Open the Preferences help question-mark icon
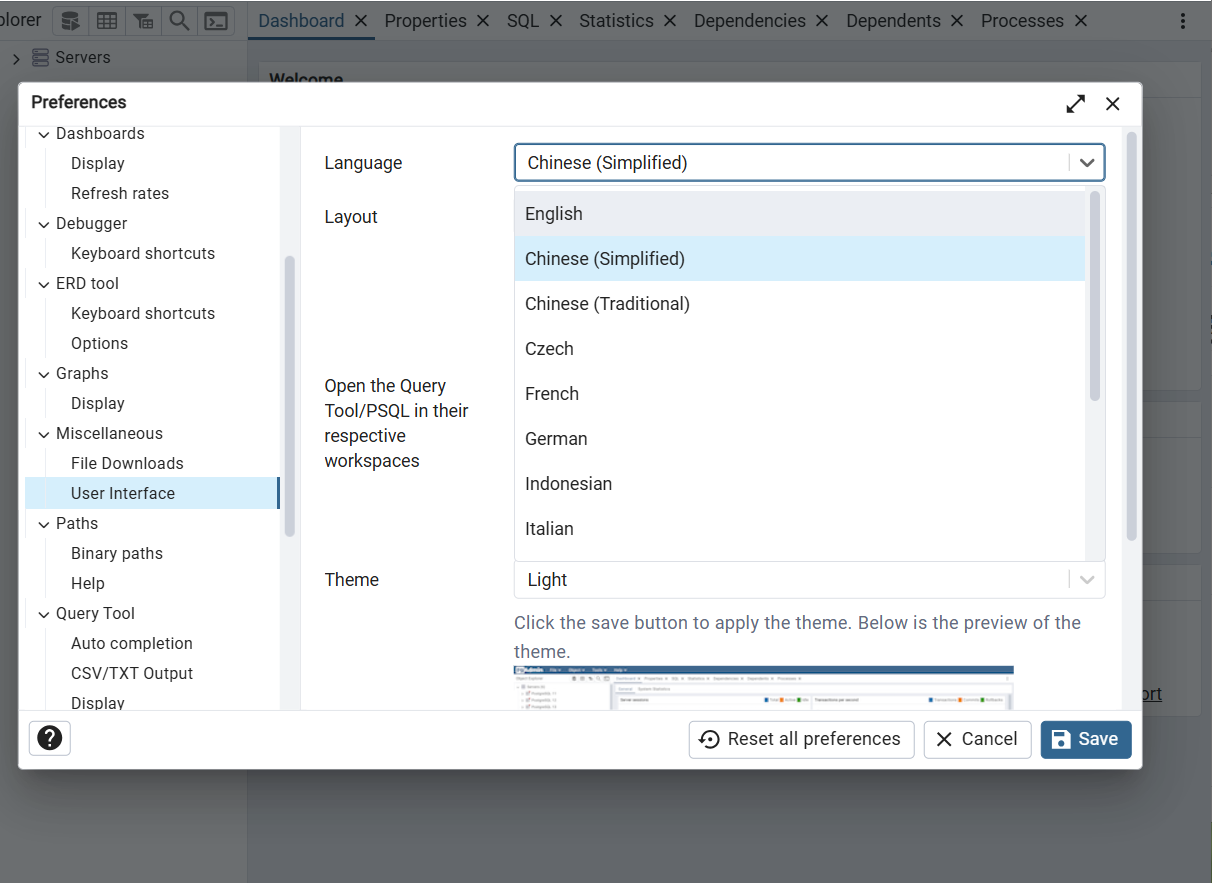 [49, 738]
